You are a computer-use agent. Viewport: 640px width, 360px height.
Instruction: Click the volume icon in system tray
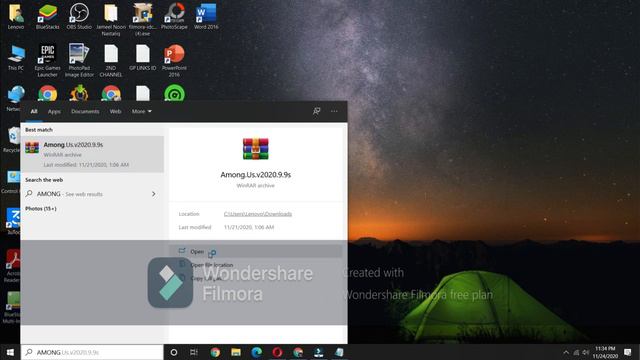pos(586,352)
